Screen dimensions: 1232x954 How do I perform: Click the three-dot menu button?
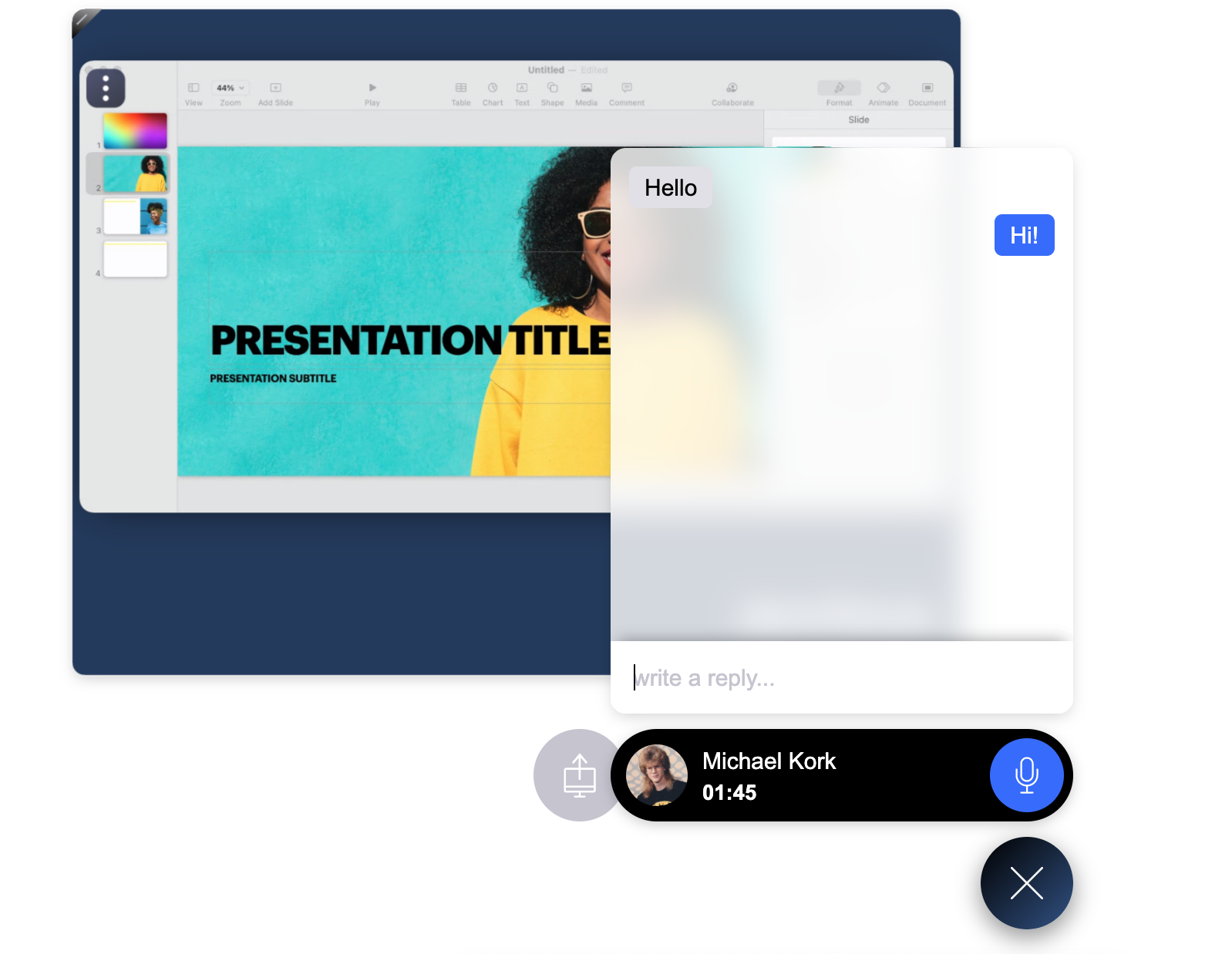(x=106, y=89)
